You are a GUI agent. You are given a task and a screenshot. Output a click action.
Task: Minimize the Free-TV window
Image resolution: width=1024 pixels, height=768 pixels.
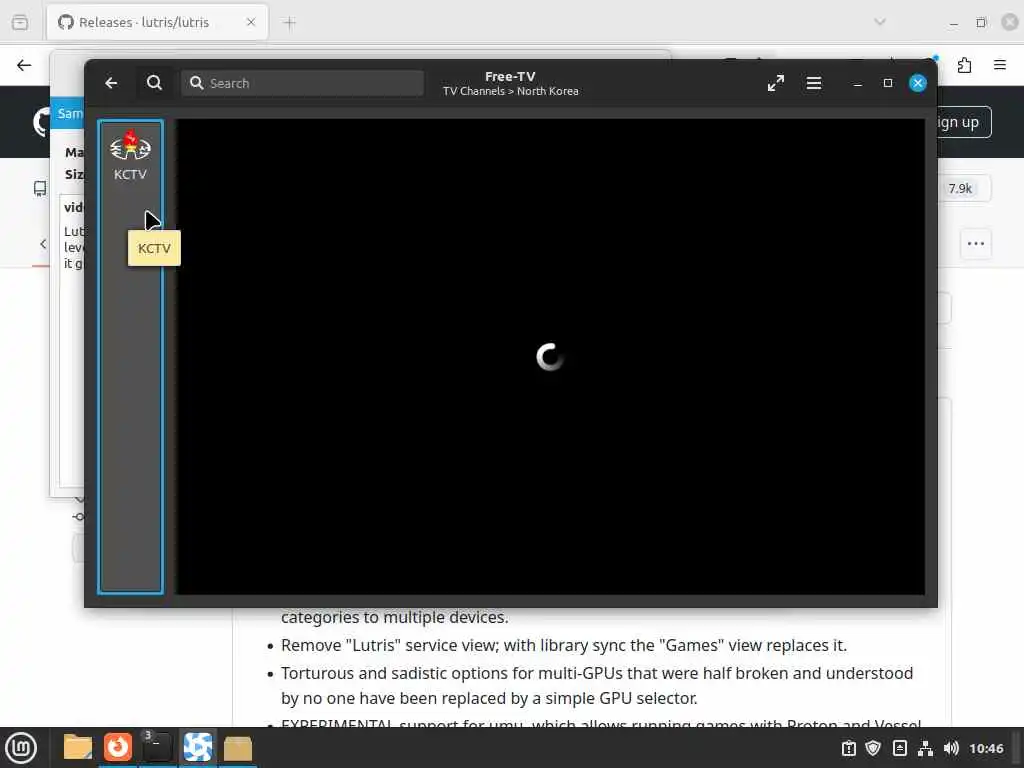(857, 84)
